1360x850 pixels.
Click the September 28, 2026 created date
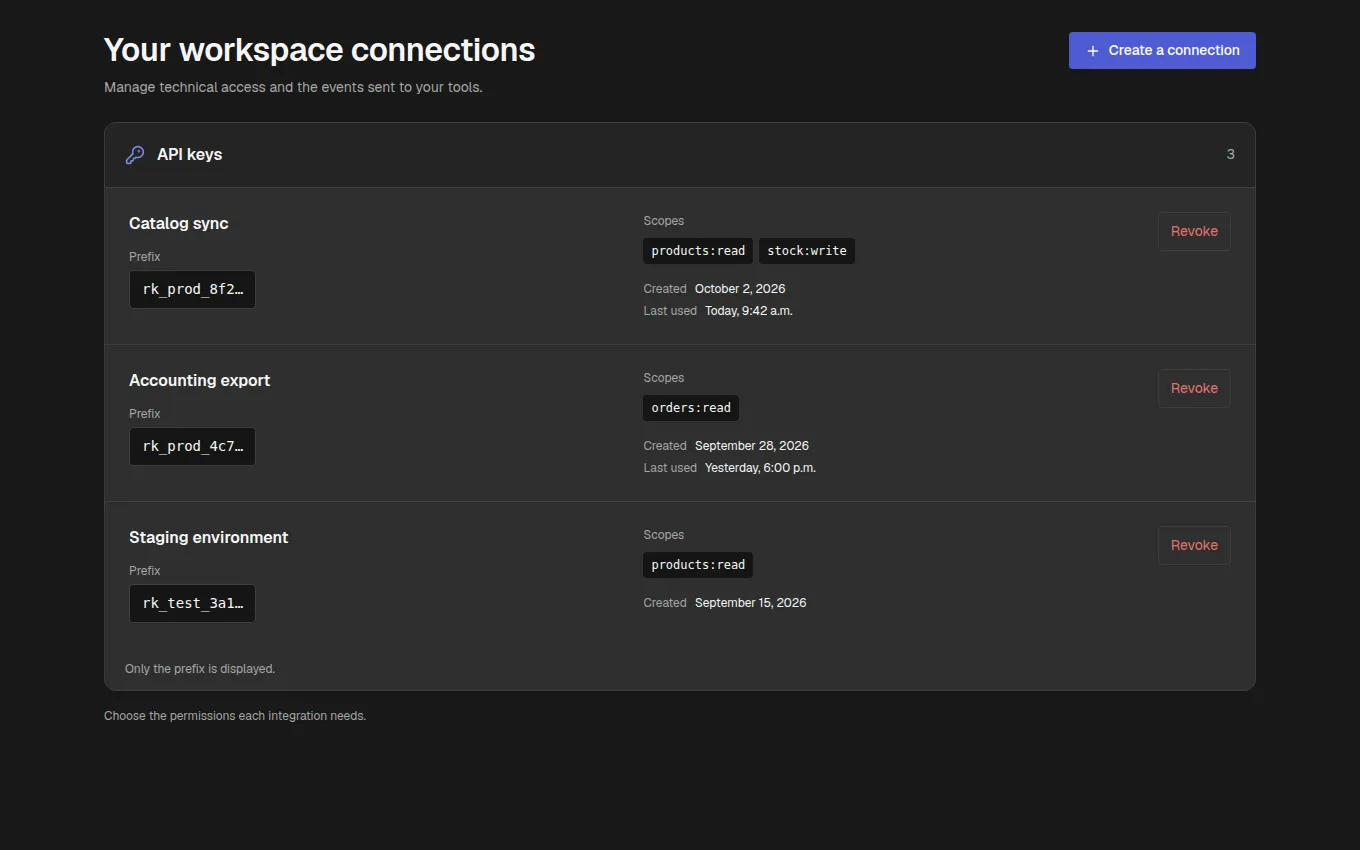click(752, 446)
